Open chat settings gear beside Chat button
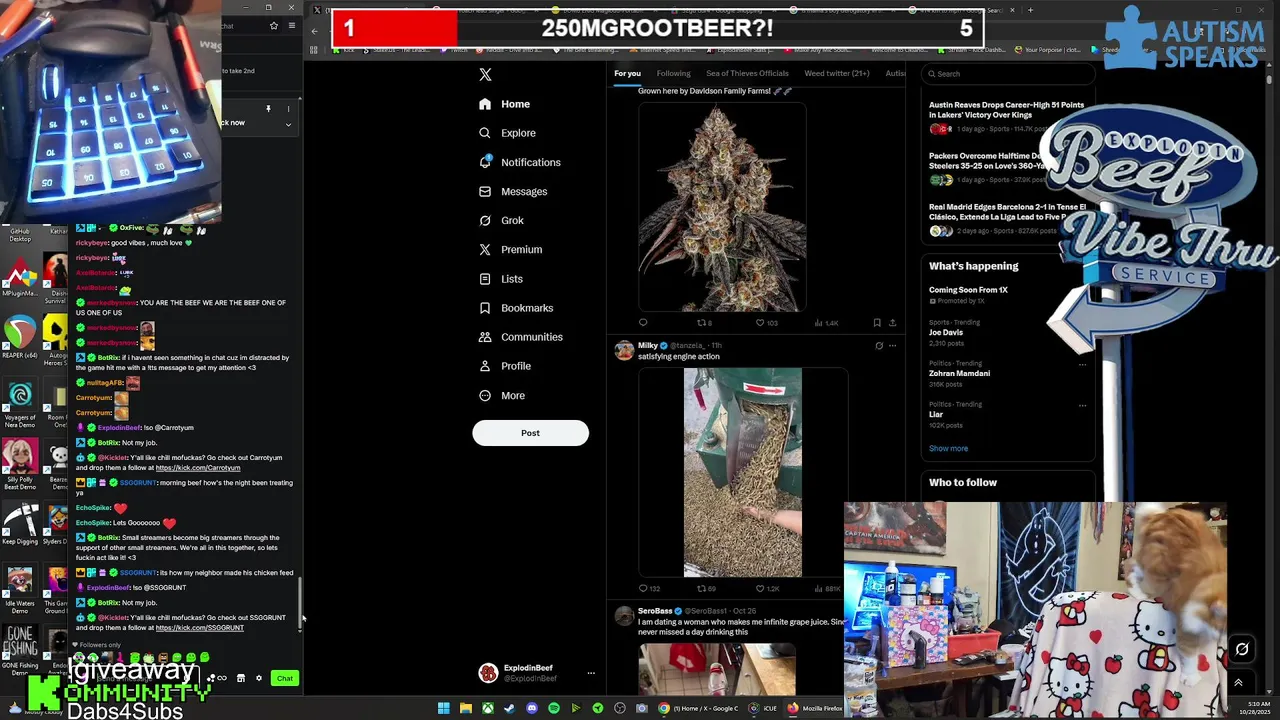1280x720 pixels. 259,678
